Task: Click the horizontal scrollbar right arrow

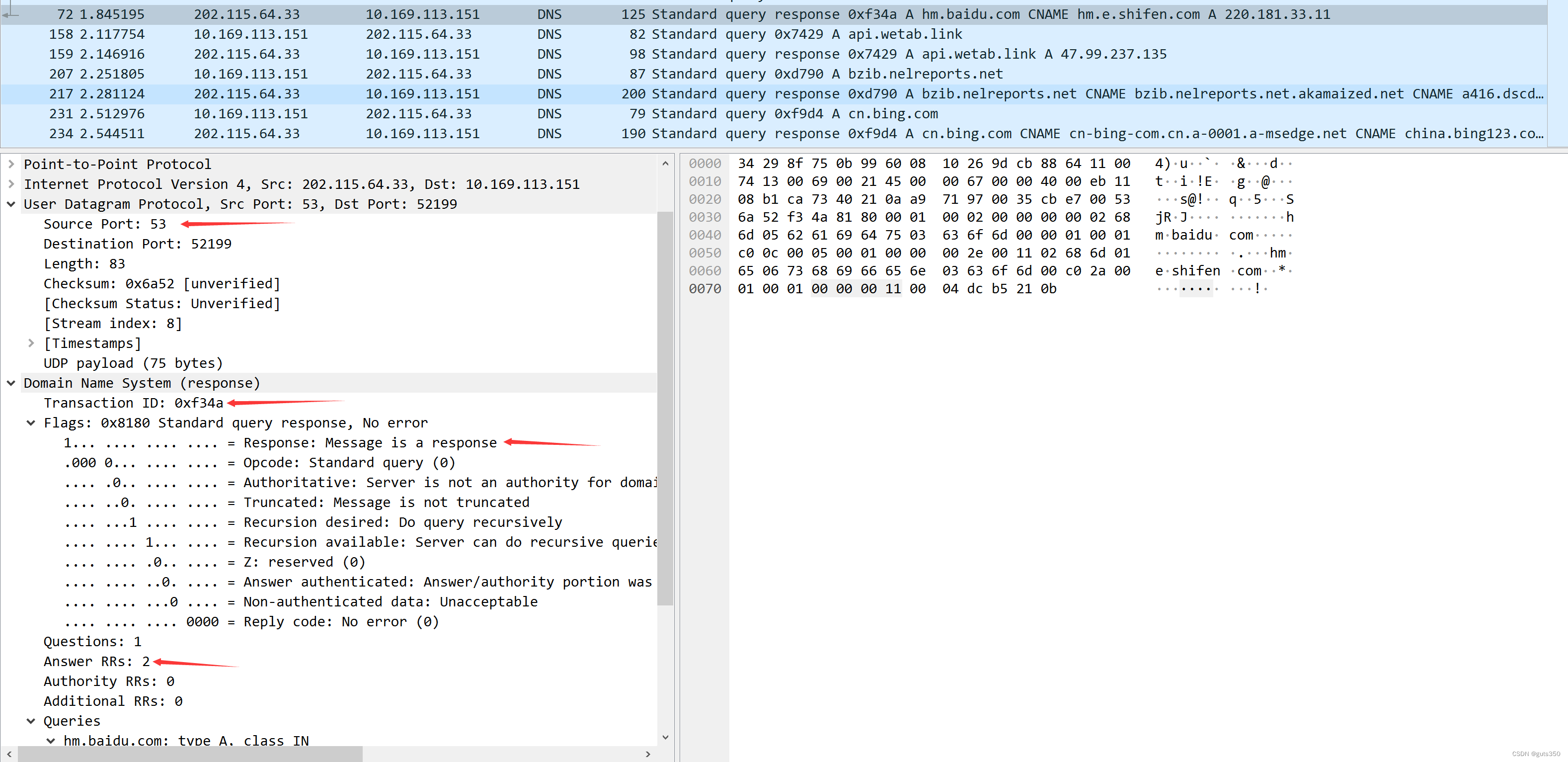Action: click(648, 754)
